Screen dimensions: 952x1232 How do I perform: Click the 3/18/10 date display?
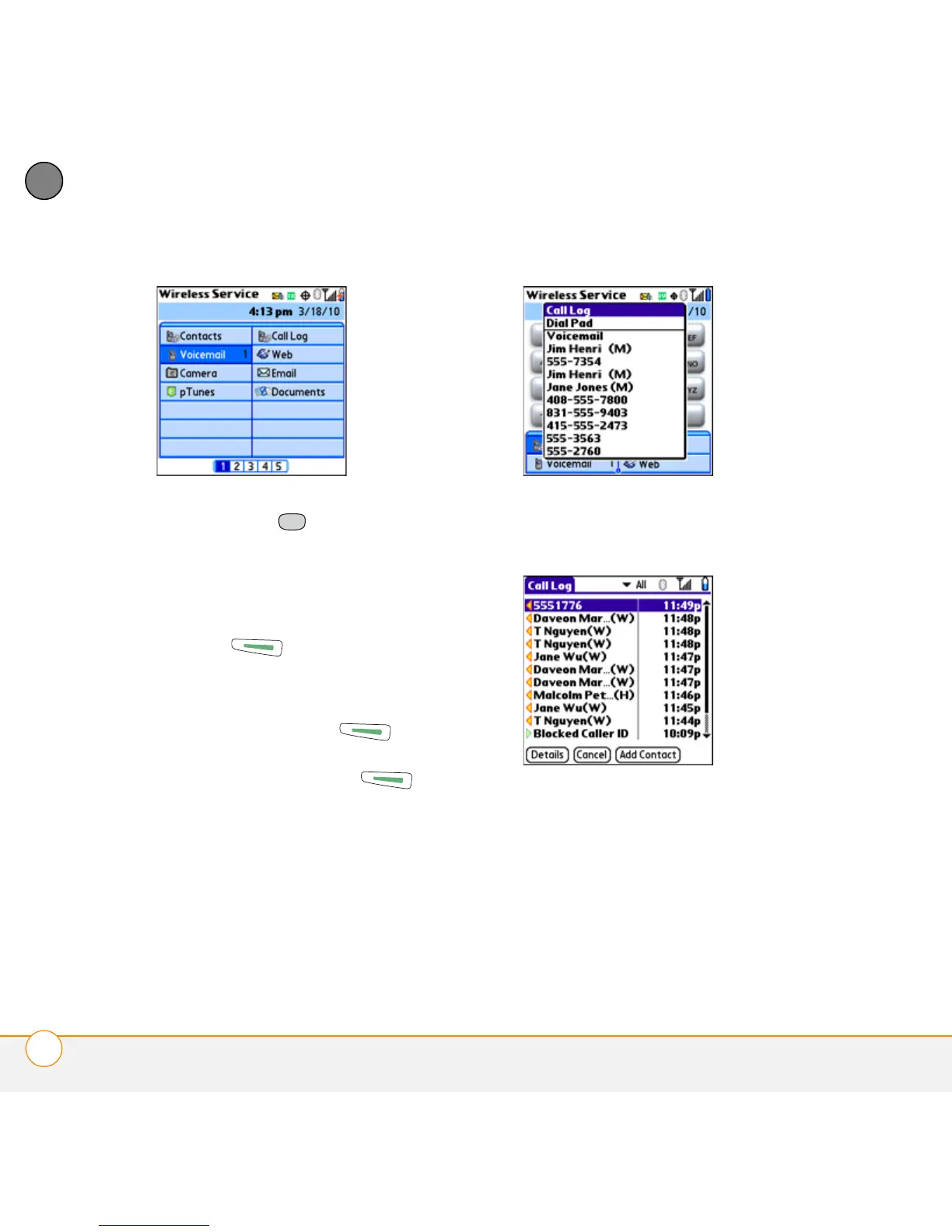click(x=320, y=312)
